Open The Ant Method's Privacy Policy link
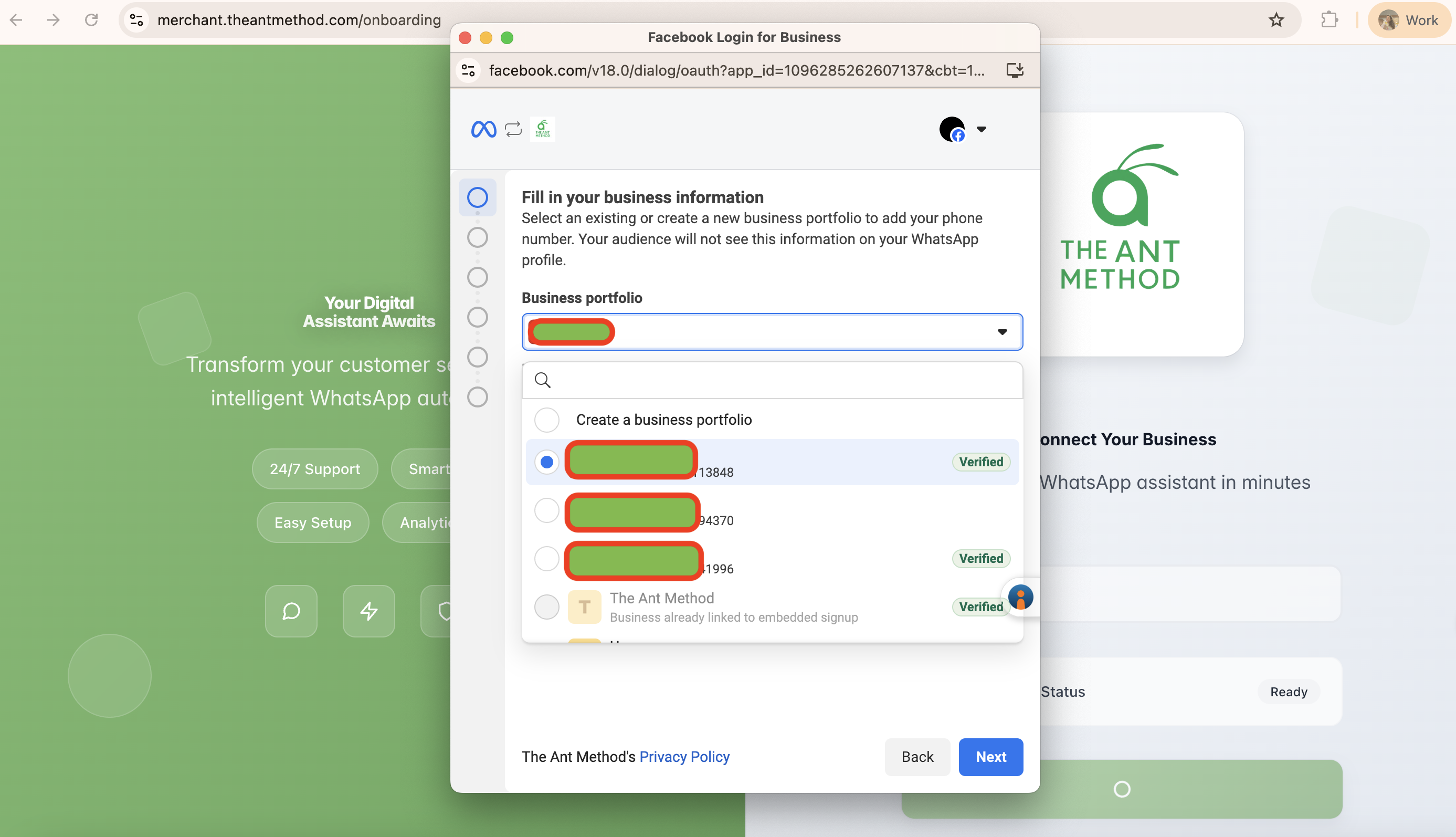 (684, 757)
